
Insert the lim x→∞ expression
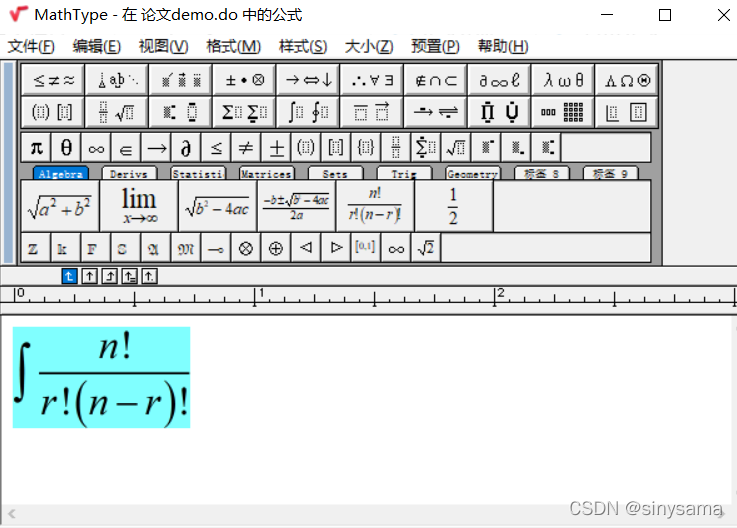point(139,206)
